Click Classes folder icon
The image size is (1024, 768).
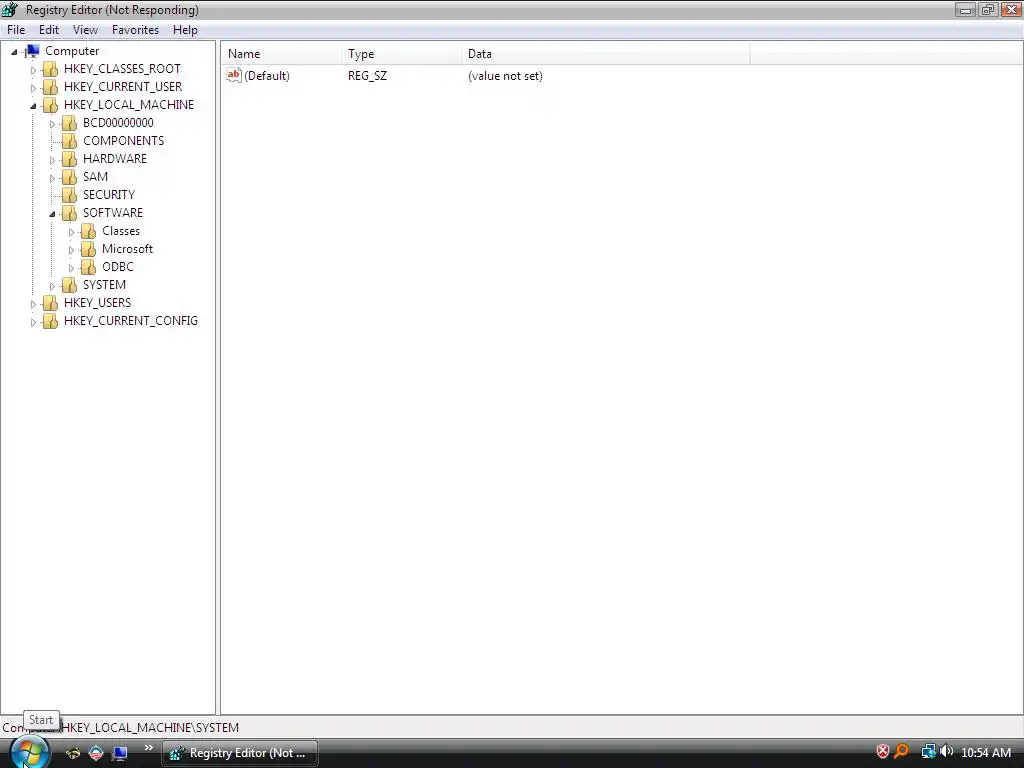coord(88,231)
